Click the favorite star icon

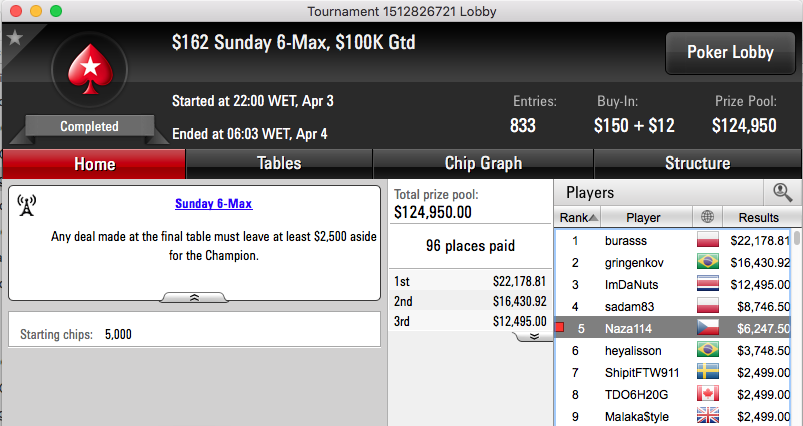(x=15, y=37)
